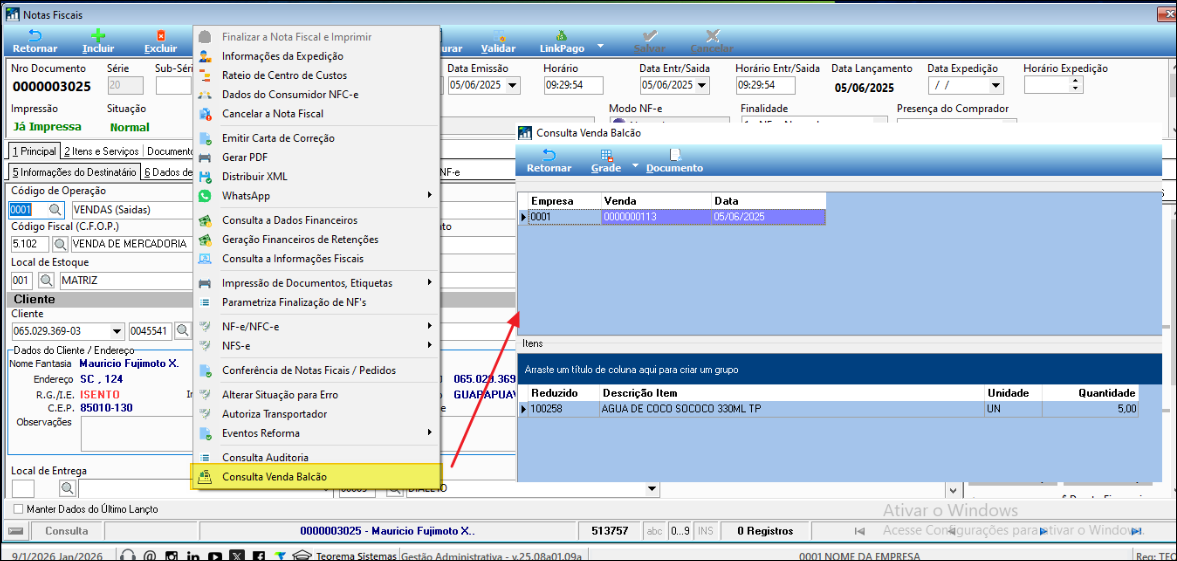1177x561 pixels.
Task: Click the magnifier beside Código de Operação
Action: pos(55,210)
